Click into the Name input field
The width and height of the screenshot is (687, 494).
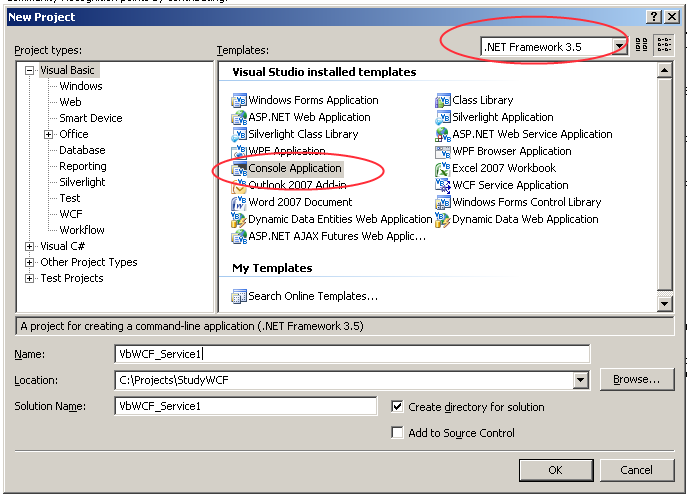click(x=352, y=354)
